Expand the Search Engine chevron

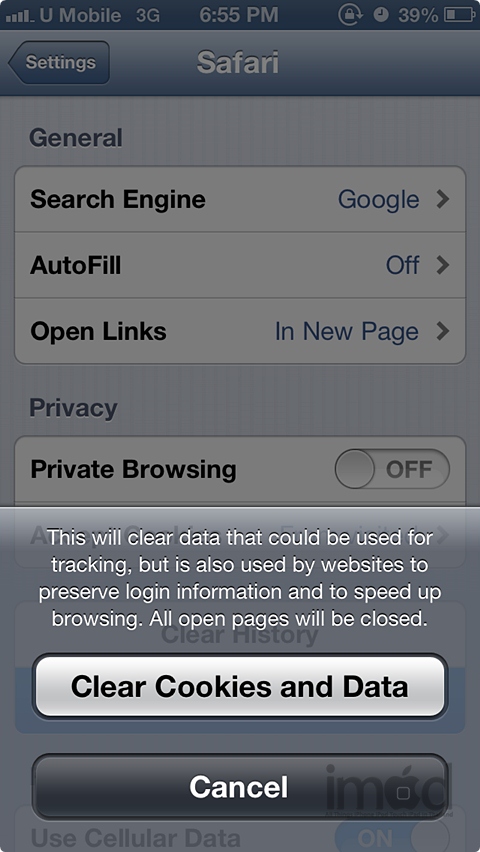443,199
